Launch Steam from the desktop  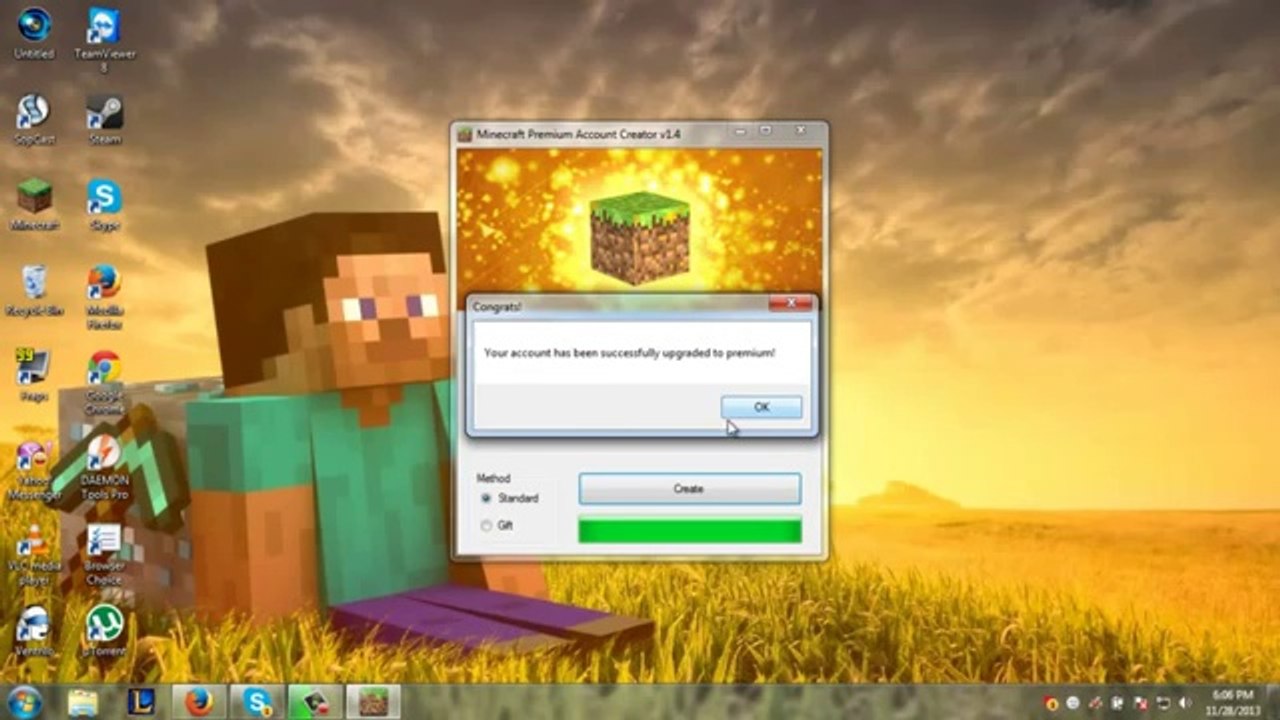104,119
